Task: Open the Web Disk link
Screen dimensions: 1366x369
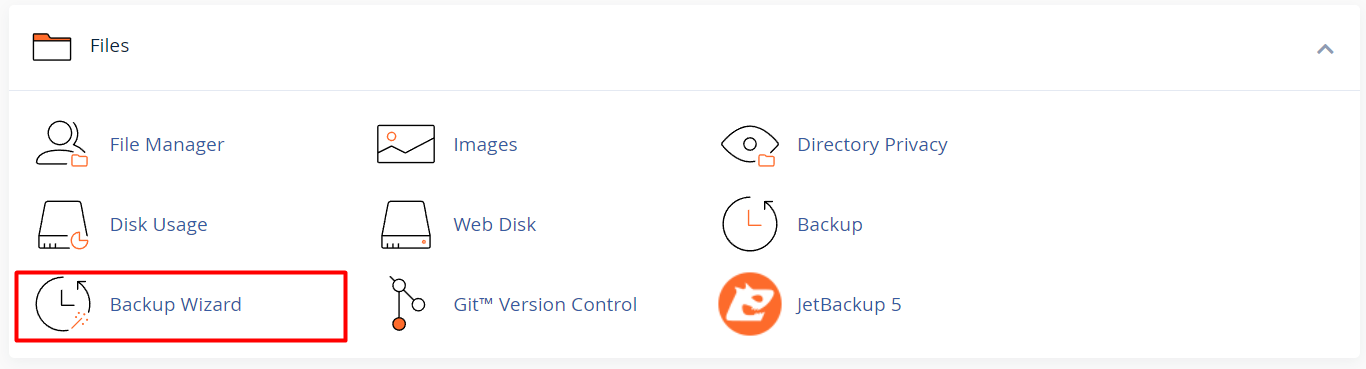Action: click(x=495, y=225)
